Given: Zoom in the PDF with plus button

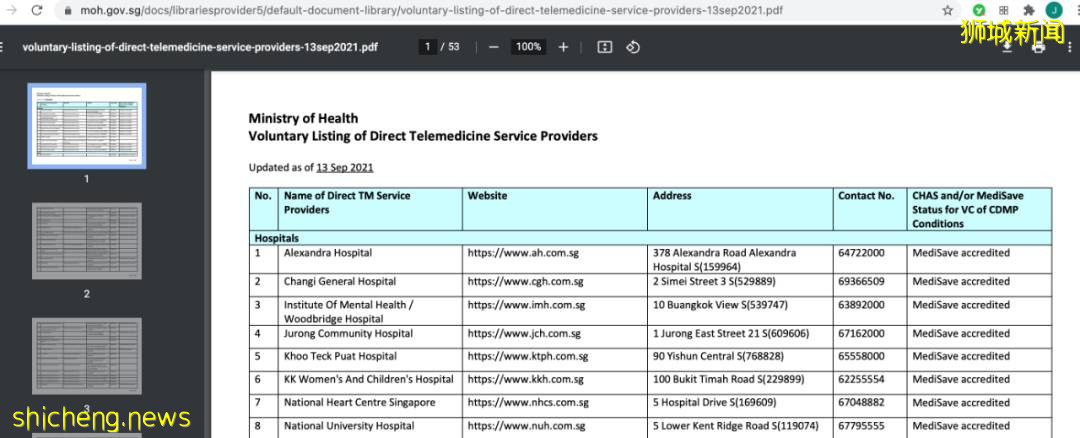Looking at the screenshot, I should (563, 47).
